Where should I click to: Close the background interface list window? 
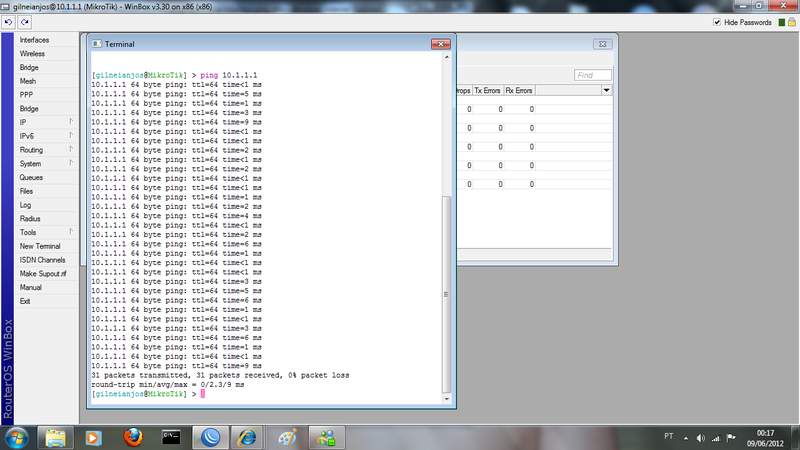[602, 44]
